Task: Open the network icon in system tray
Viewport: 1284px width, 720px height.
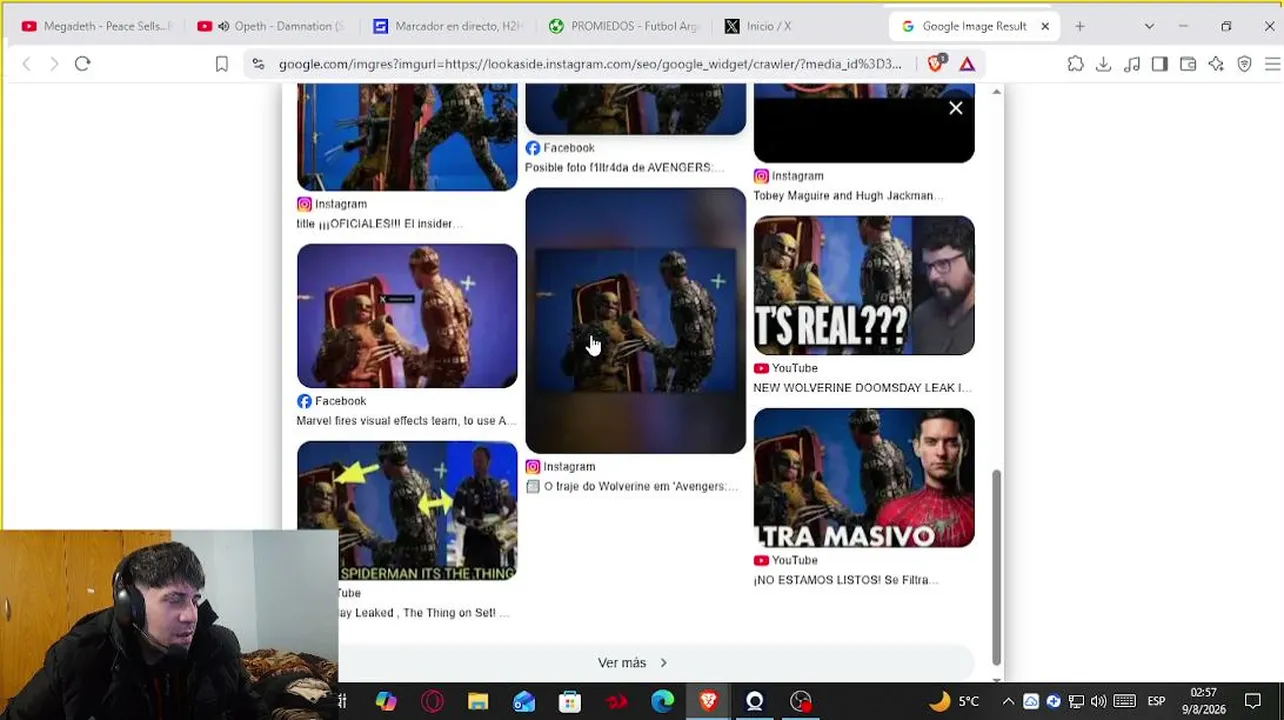Action: 1076,702
